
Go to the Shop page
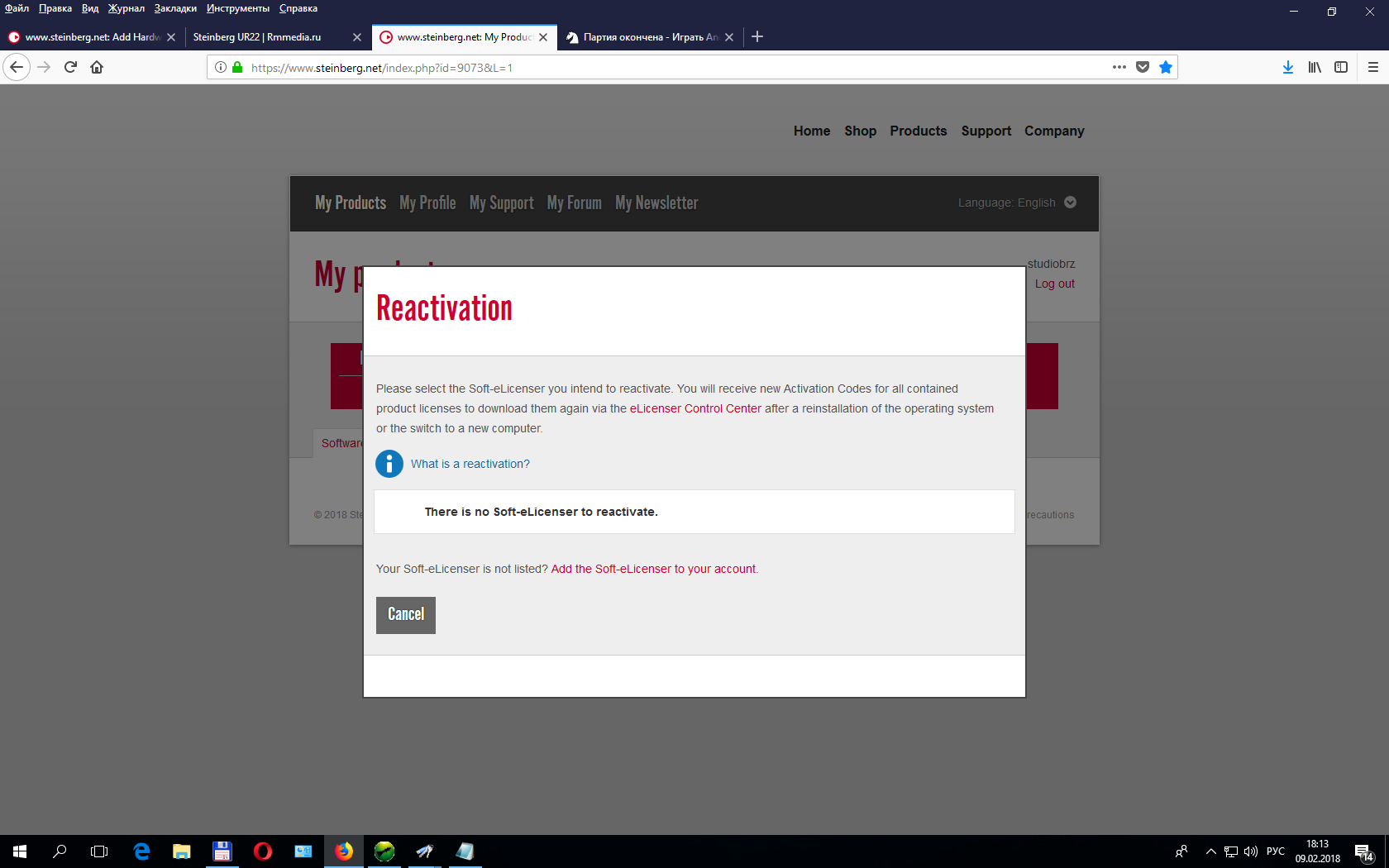(860, 131)
